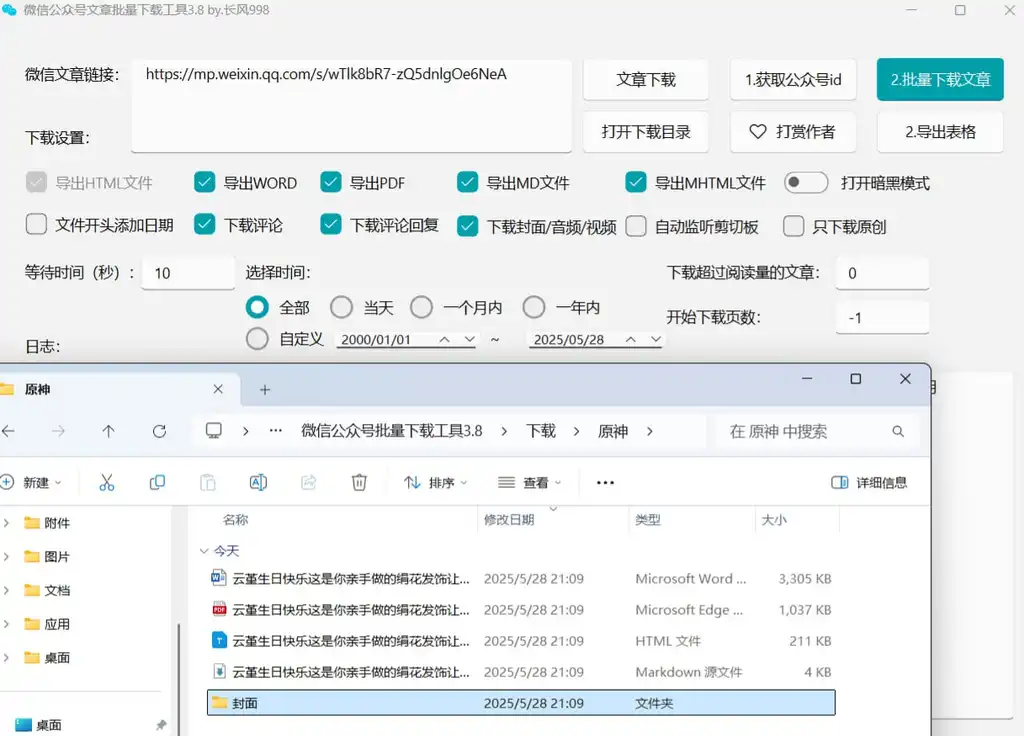Click the pin icon next to 桌面 quick access
This screenshot has width=1024, height=736.
pos(161,725)
